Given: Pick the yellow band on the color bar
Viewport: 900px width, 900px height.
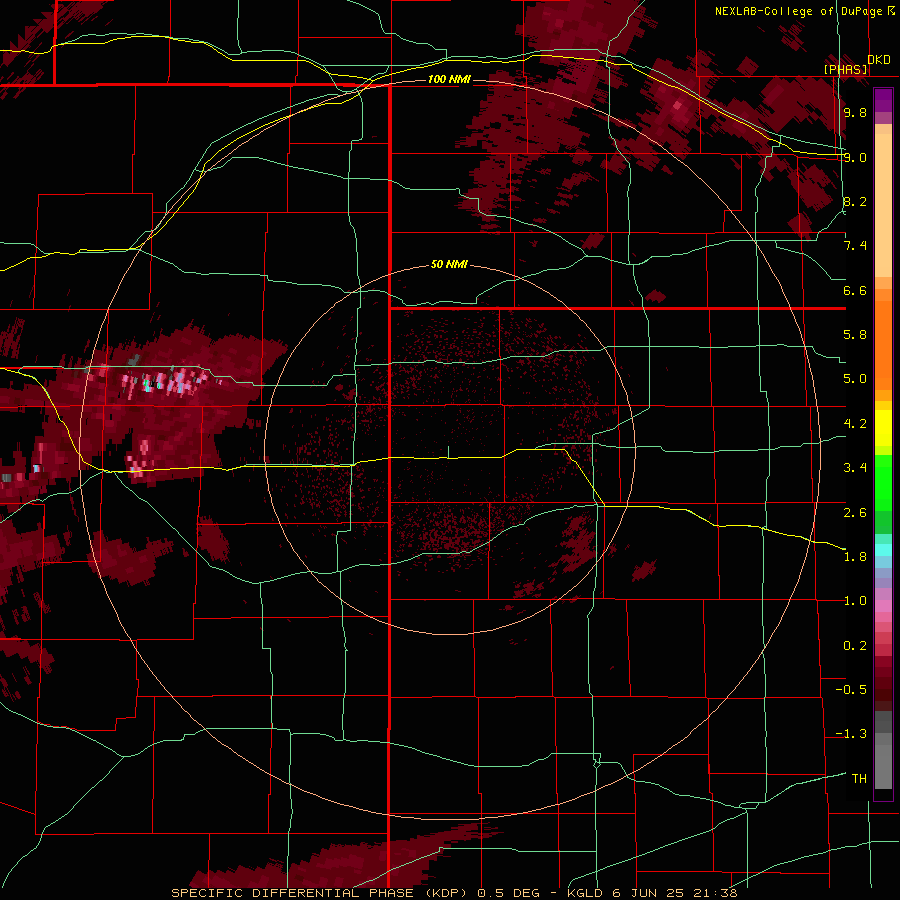Looking at the screenshot, I should 883,428.
